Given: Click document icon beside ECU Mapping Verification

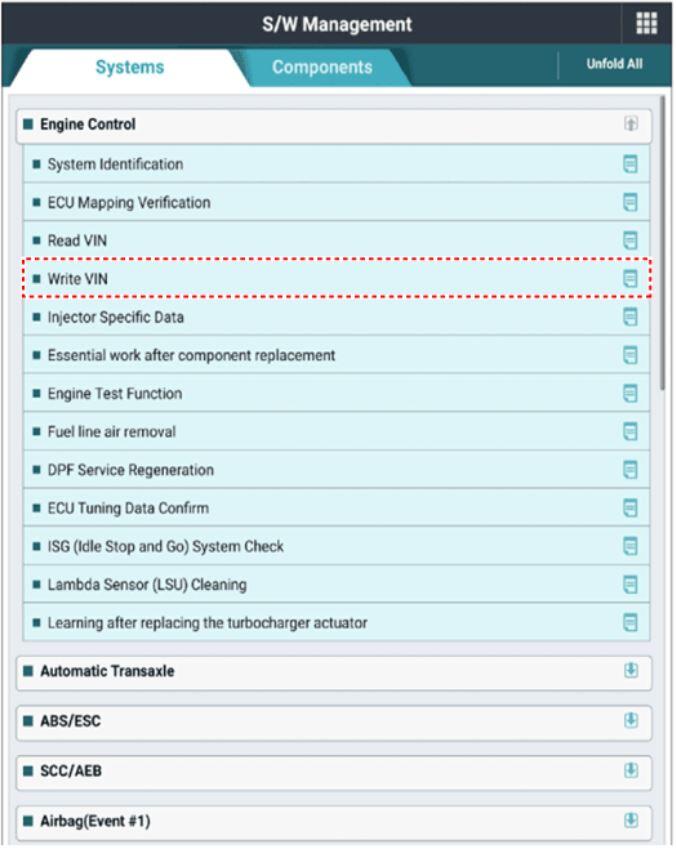Looking at the screenshot, I should point(630,202).
